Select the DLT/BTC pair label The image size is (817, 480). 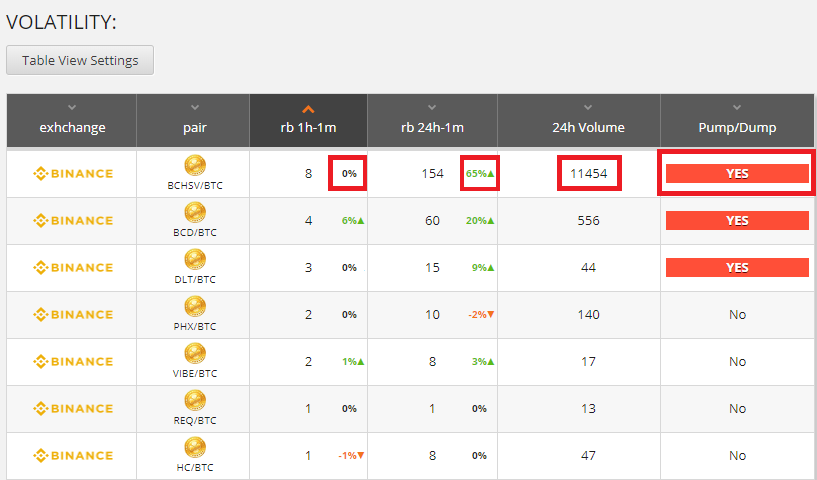195,279
